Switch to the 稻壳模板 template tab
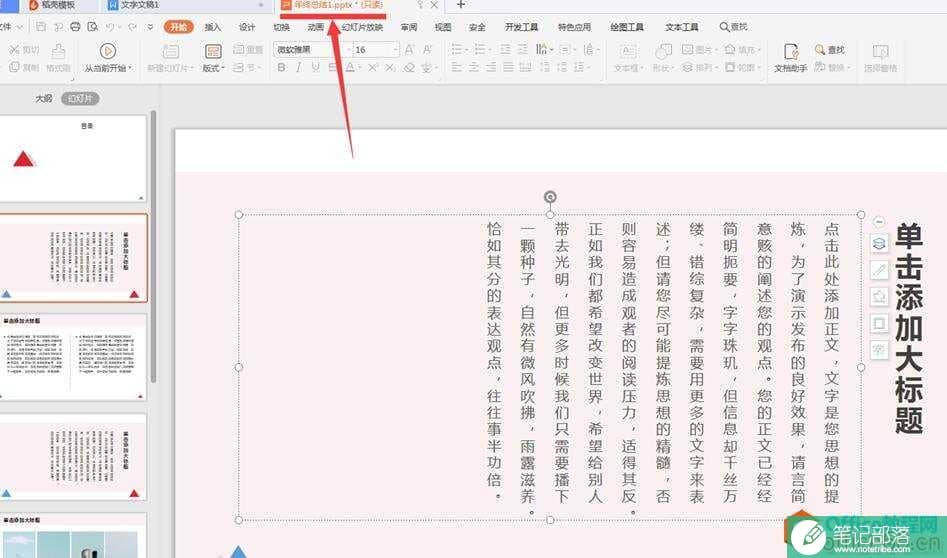 pos(57,5)
